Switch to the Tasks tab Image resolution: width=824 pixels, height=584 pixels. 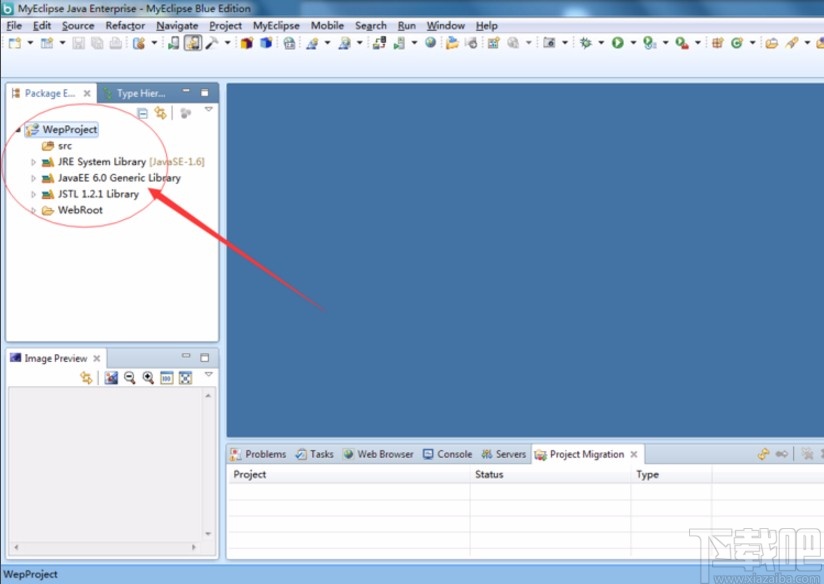tap(314, 454)
